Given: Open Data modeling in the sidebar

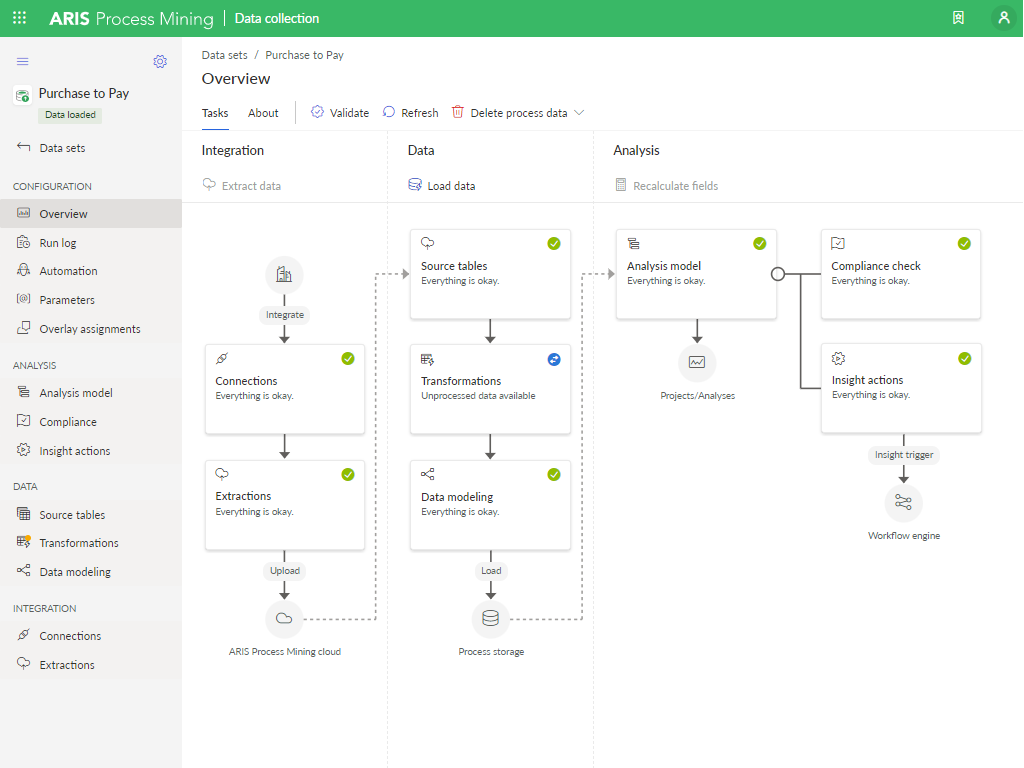Looking at the screenshot, I should tap(91, 571).
